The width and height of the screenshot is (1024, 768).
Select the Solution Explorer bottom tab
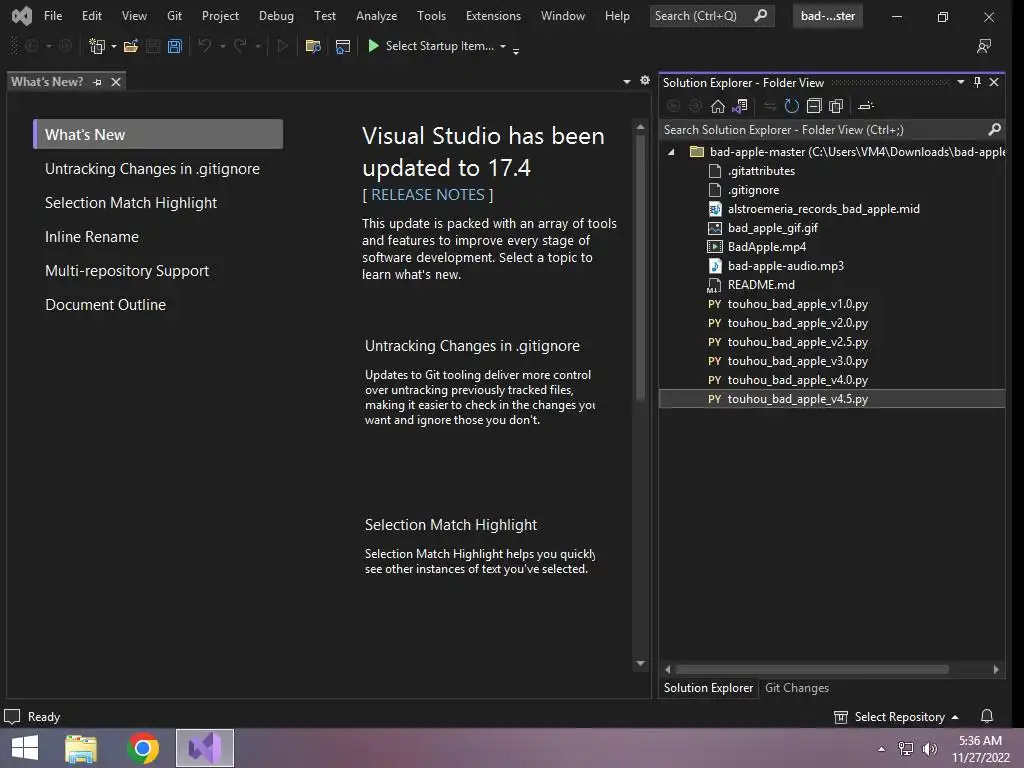pos(709,688)
